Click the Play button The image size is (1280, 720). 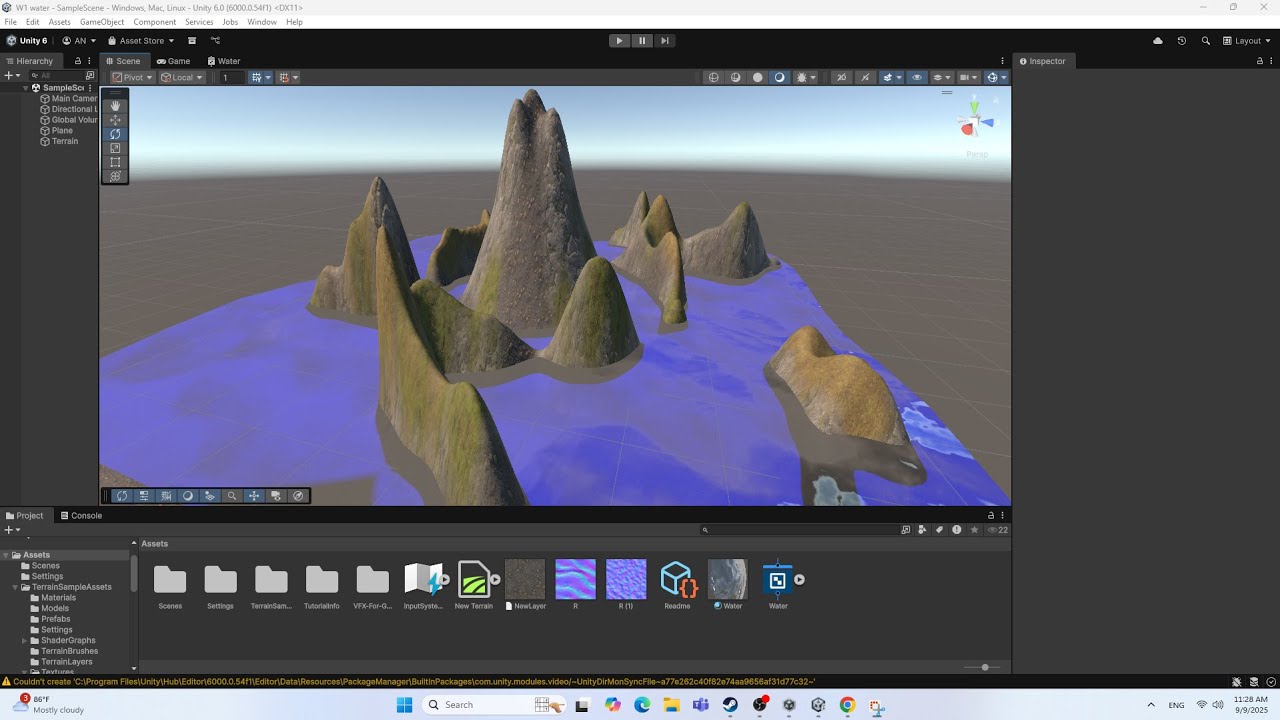click(x=619, y=41)
